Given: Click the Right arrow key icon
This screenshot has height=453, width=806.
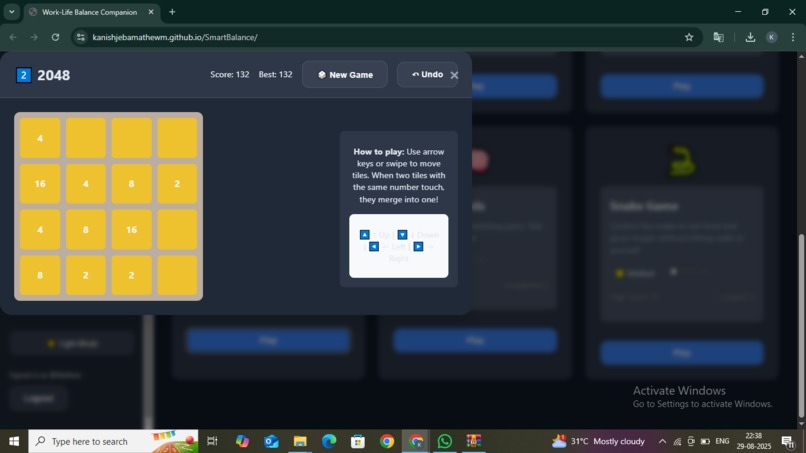Looking at the screenshot, I should [418, 247].
